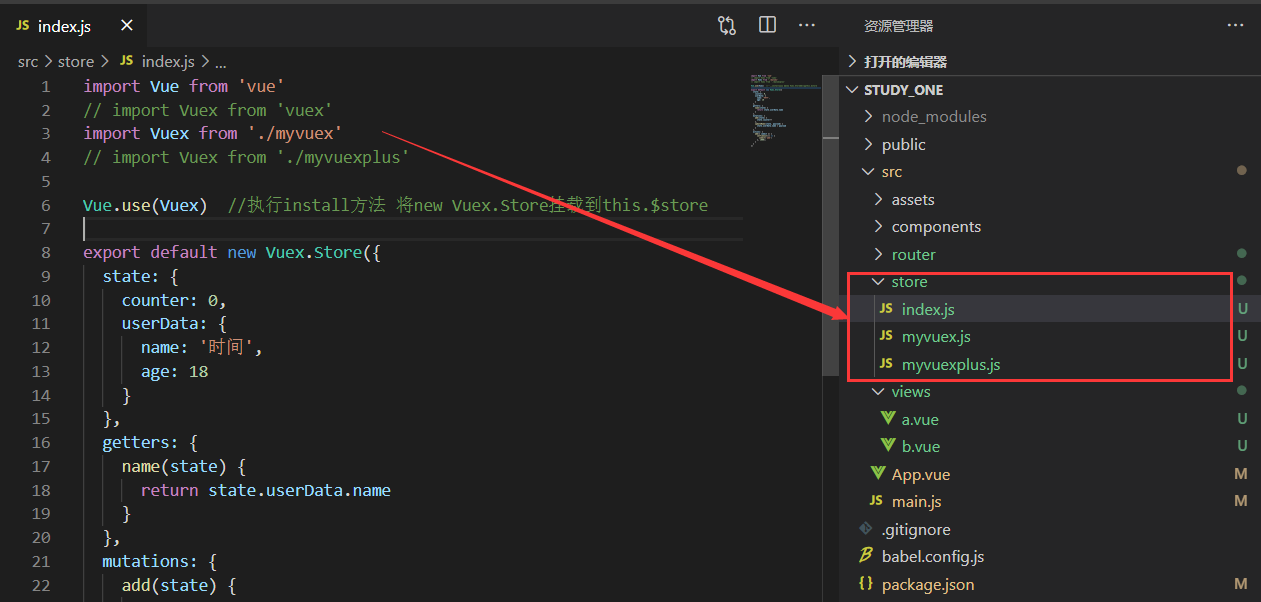Click the JS icon of main.js

[876, 501]
